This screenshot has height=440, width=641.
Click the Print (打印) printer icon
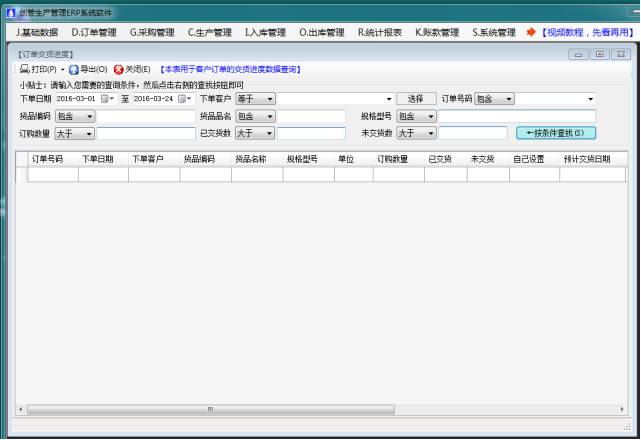pyautogui.click(x=25, y=70)
